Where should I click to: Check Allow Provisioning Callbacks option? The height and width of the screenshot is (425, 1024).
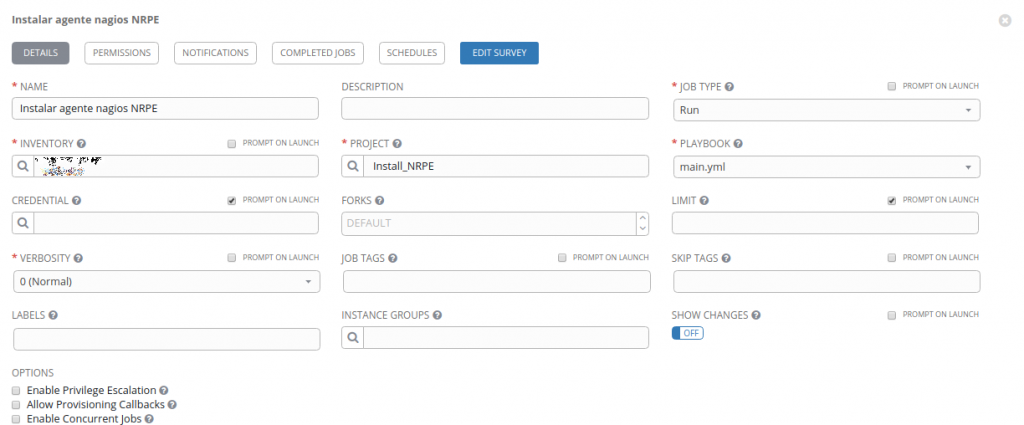pos(16,405)
